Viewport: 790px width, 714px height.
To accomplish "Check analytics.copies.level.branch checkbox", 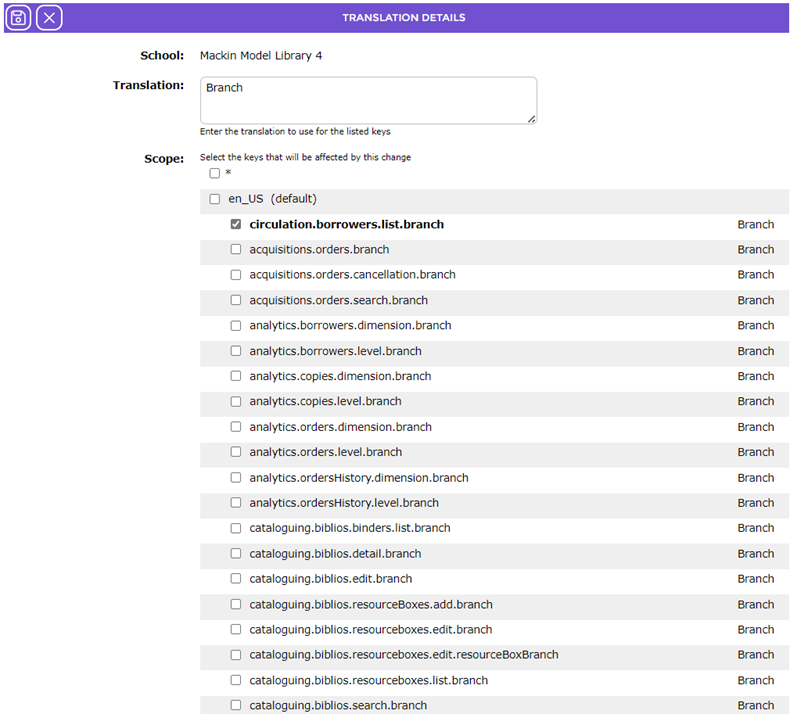I will (236, 402).
